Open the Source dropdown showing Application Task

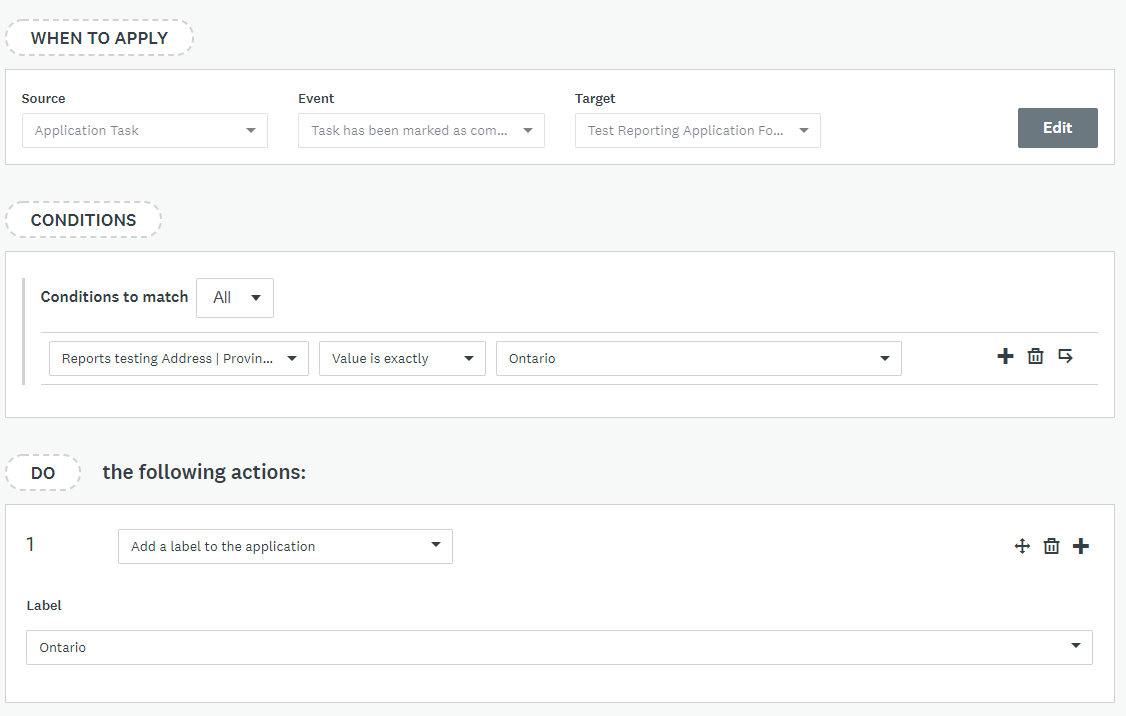click(145, 131)
